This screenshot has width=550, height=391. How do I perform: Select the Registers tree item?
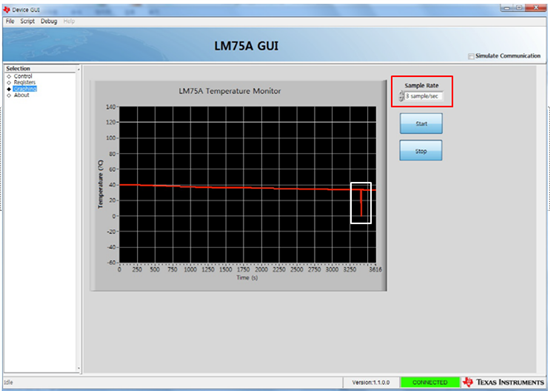pyautogui.click(x=25, y=82)
